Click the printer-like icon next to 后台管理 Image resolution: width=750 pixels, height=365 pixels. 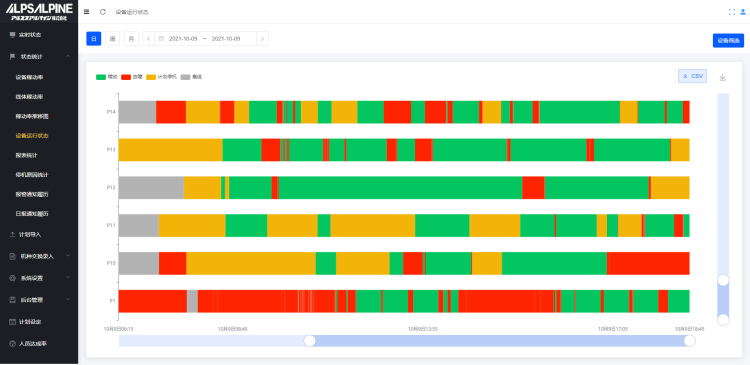coord(12,300)
